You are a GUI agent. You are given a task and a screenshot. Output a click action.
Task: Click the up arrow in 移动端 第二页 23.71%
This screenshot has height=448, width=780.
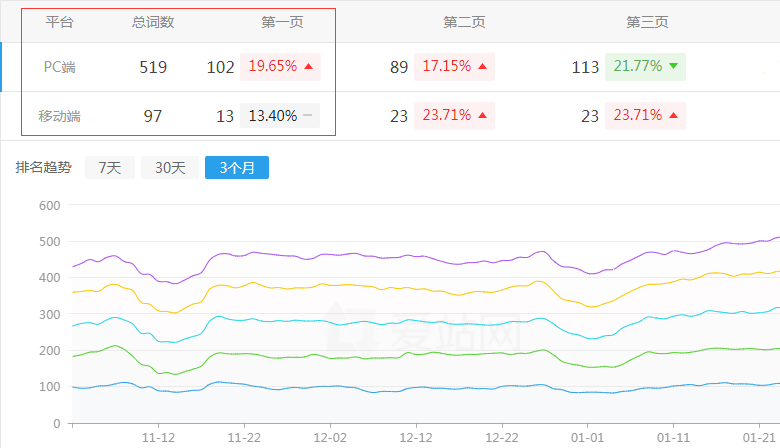[482, 116]
